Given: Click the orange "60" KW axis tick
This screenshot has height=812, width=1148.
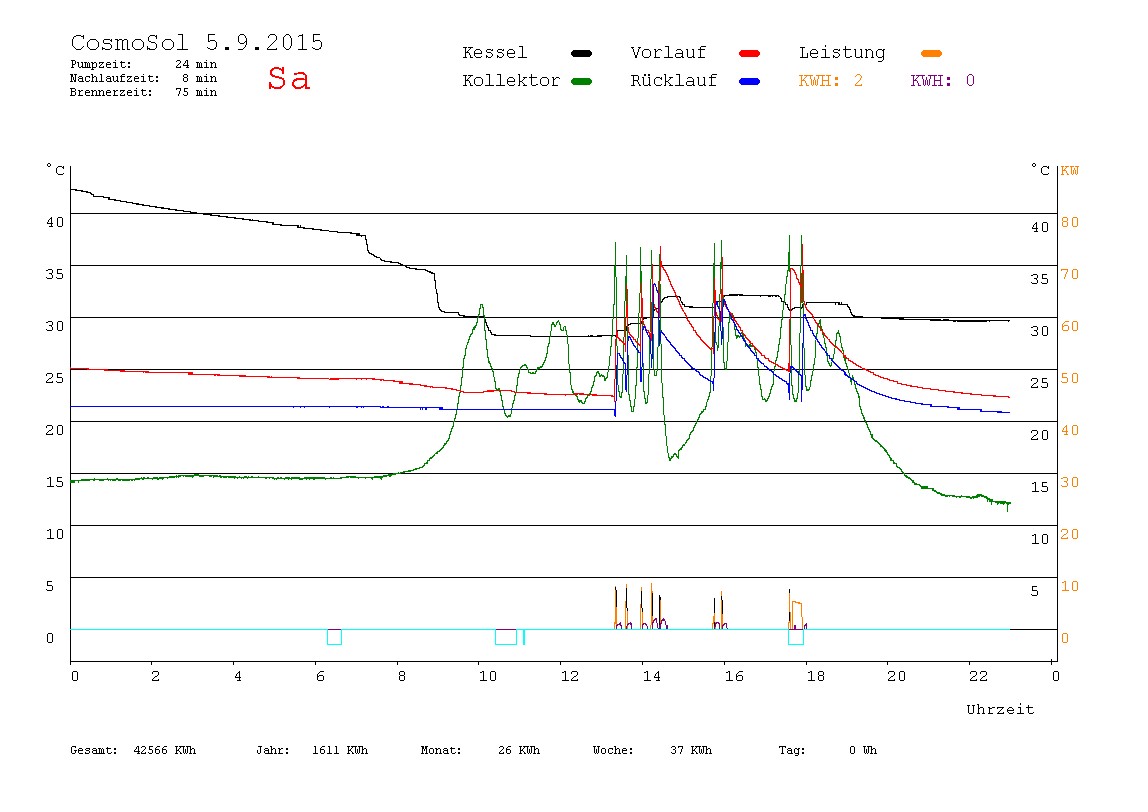Looking at the screenshot, I should [1070, 326].
